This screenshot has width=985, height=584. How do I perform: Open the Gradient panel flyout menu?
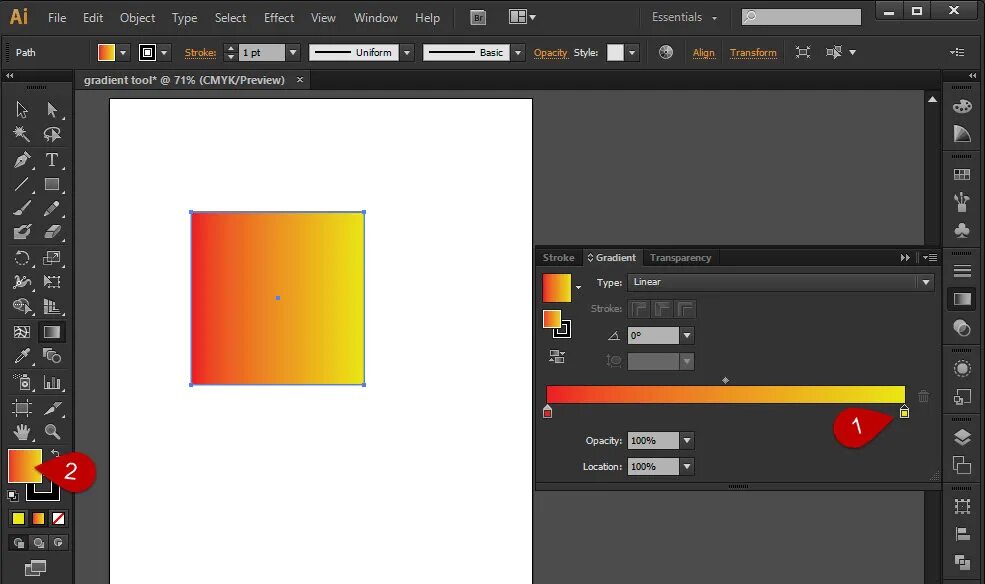point(930,257)
